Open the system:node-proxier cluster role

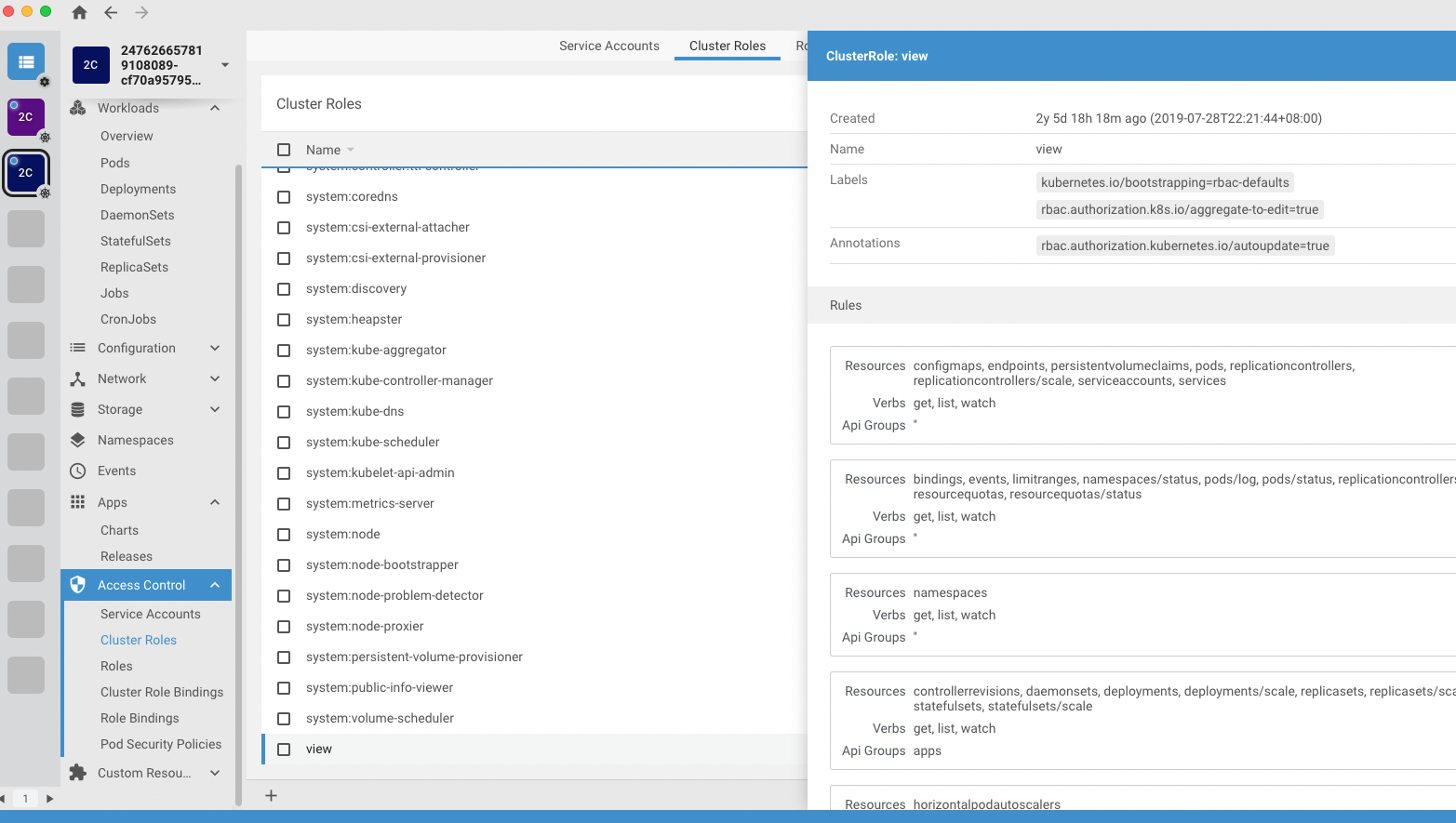tap(365, 626)
